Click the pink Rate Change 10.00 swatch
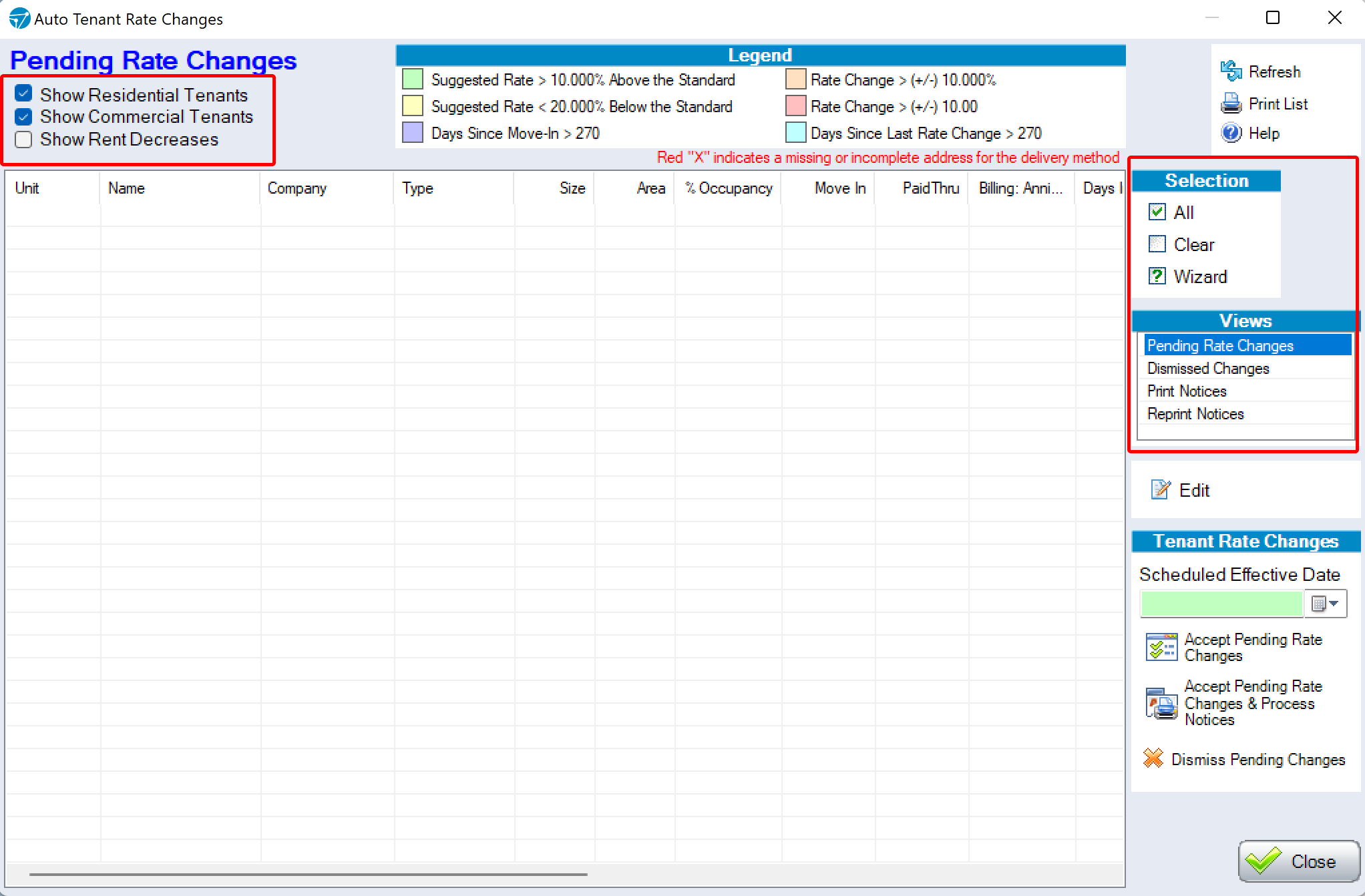 click(795, 106)
